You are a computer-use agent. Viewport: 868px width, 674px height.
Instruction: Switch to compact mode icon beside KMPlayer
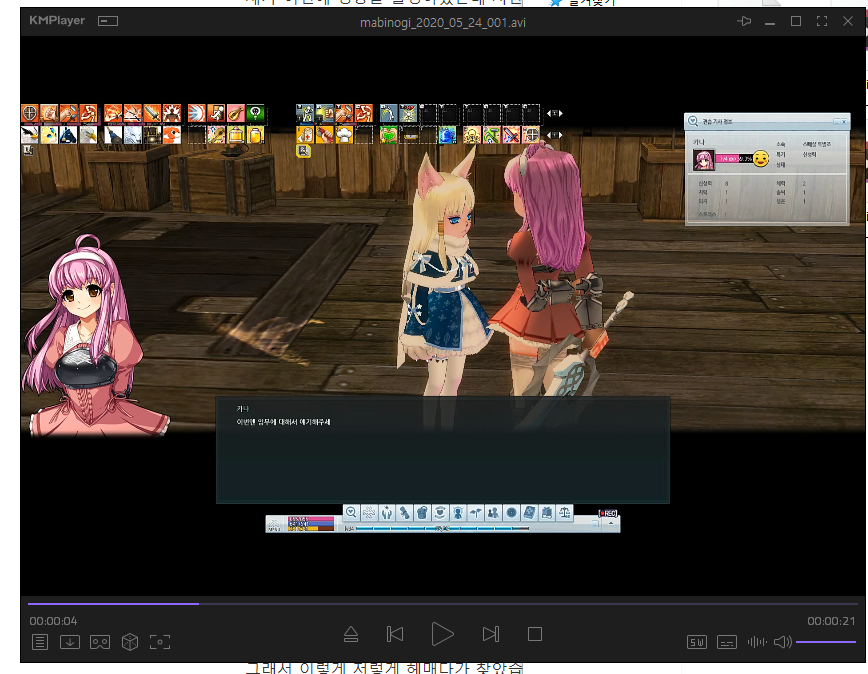click(x=108, y=21)
